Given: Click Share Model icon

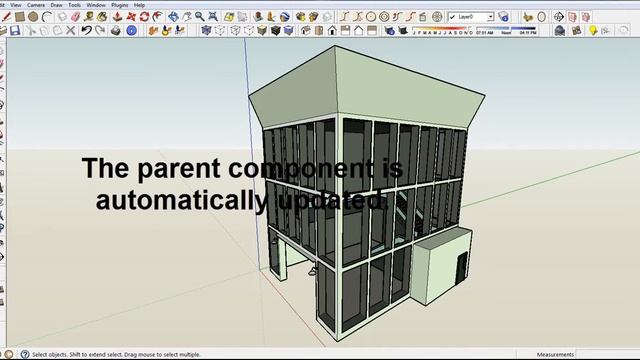Looking at the screenshot, I should coord(313,17).
